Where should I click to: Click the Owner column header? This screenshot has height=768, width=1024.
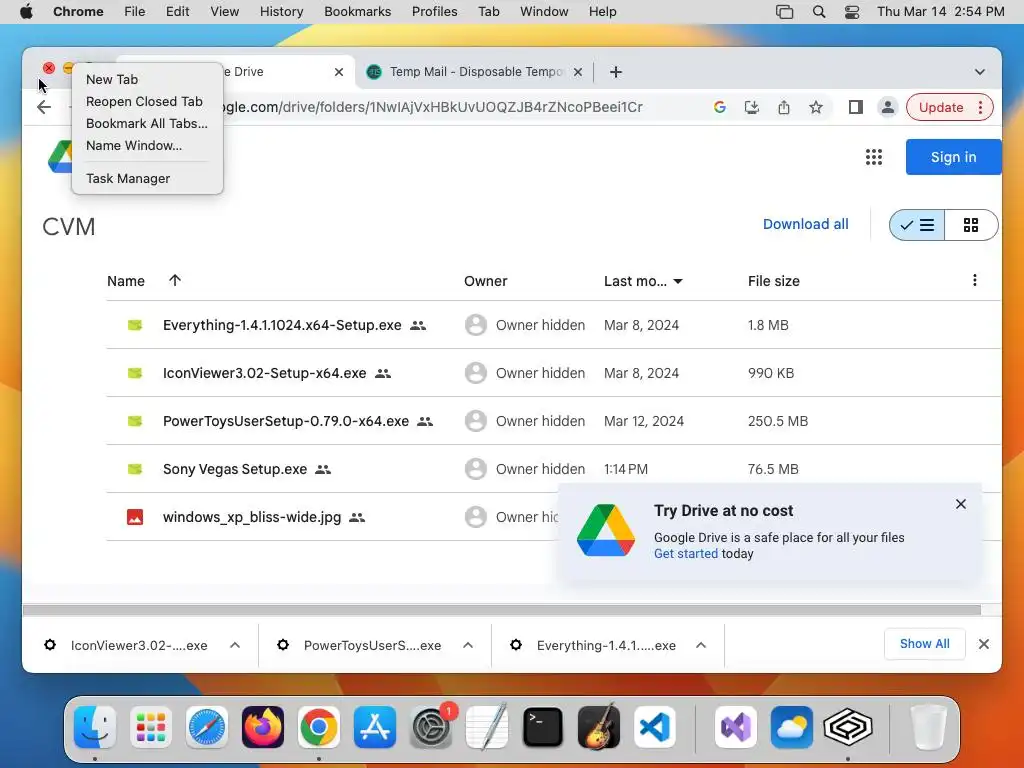[485, 281]
